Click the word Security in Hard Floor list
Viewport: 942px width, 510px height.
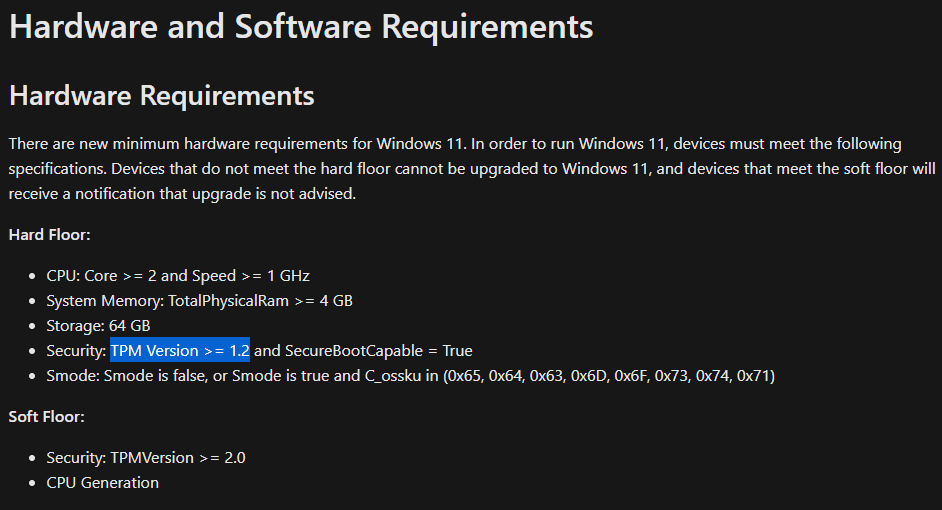coord(76,351)
